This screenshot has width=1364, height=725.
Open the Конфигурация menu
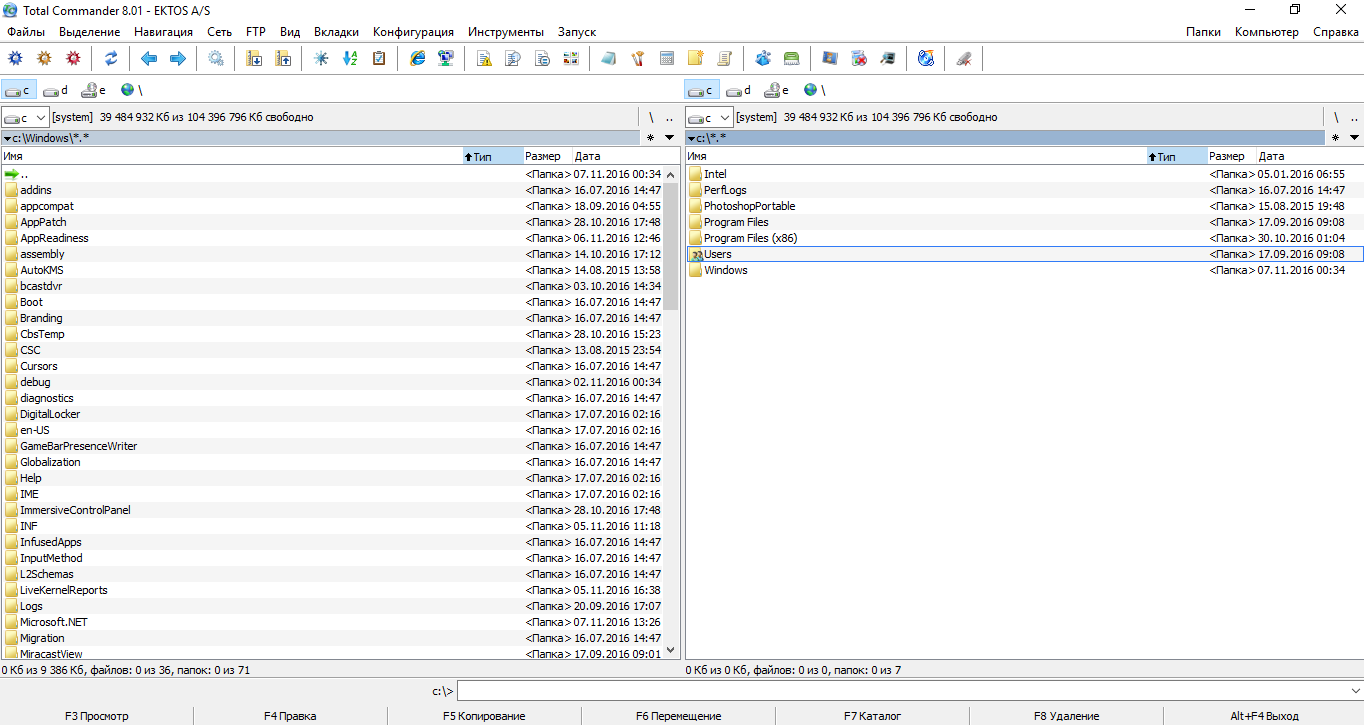[413, 32]
